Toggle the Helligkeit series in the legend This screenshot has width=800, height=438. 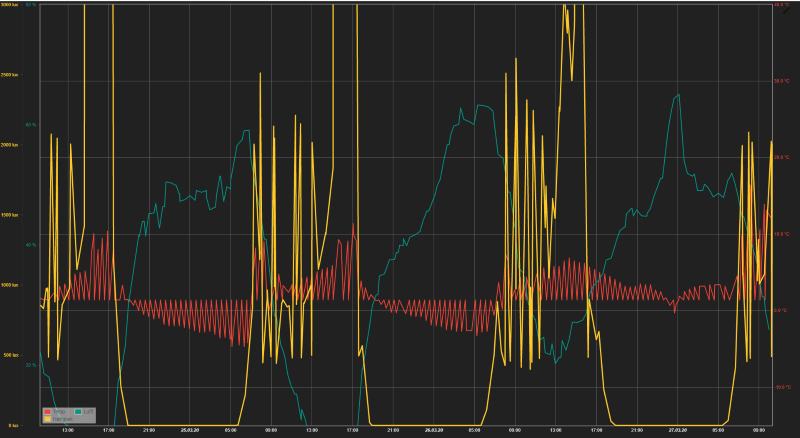tap(63, 419)
